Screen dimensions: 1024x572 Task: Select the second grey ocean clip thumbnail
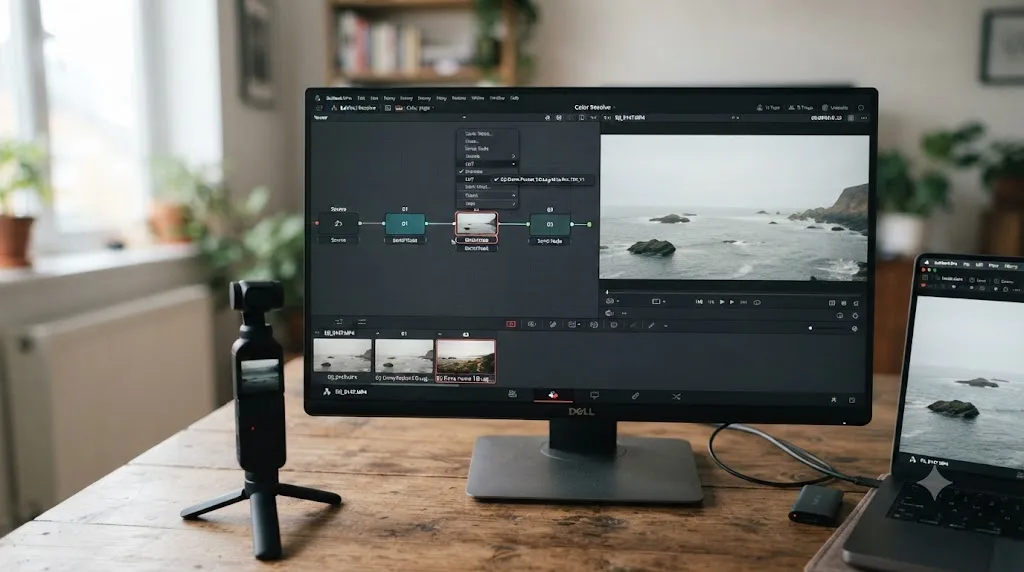[x=404, y=356]
